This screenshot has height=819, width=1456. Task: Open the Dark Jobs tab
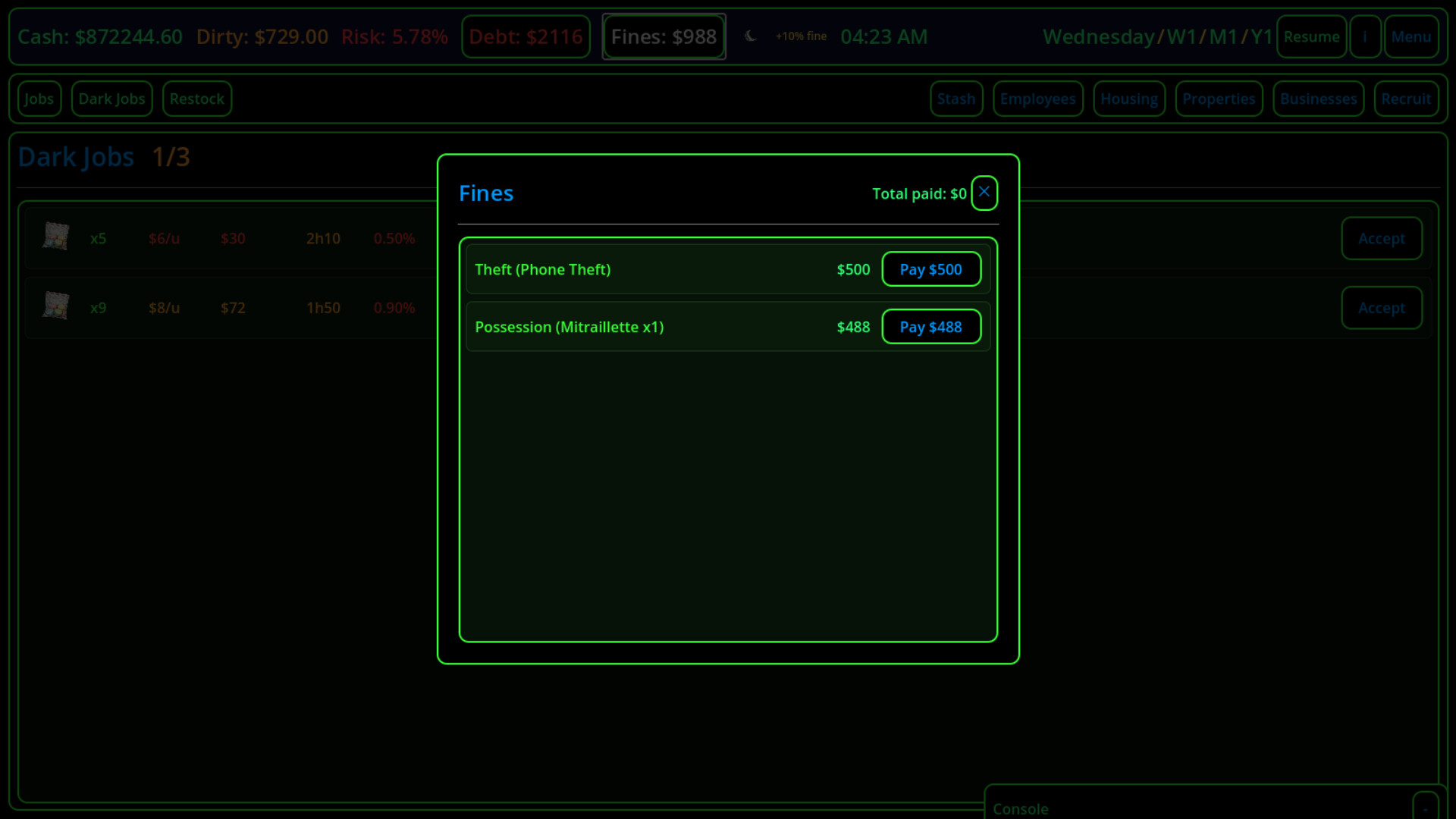[x=111, y=99]
